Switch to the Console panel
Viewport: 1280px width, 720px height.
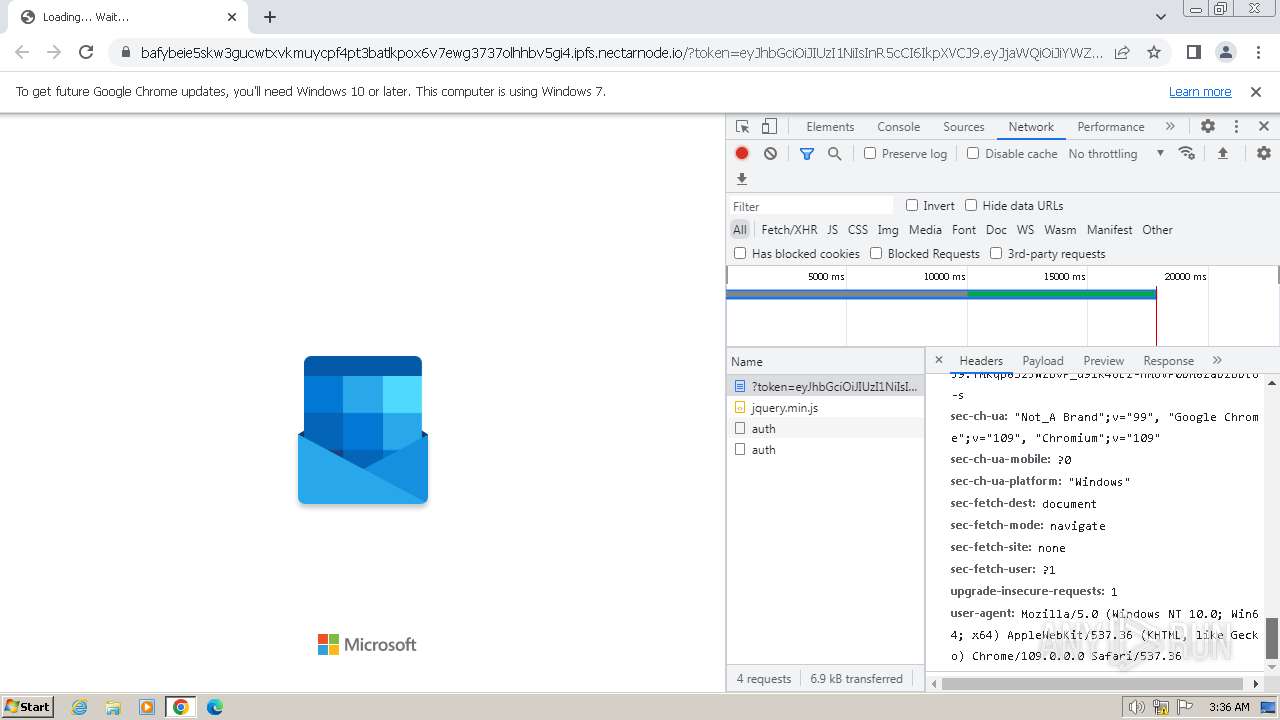pyautogui.click(x=898, y=127)
